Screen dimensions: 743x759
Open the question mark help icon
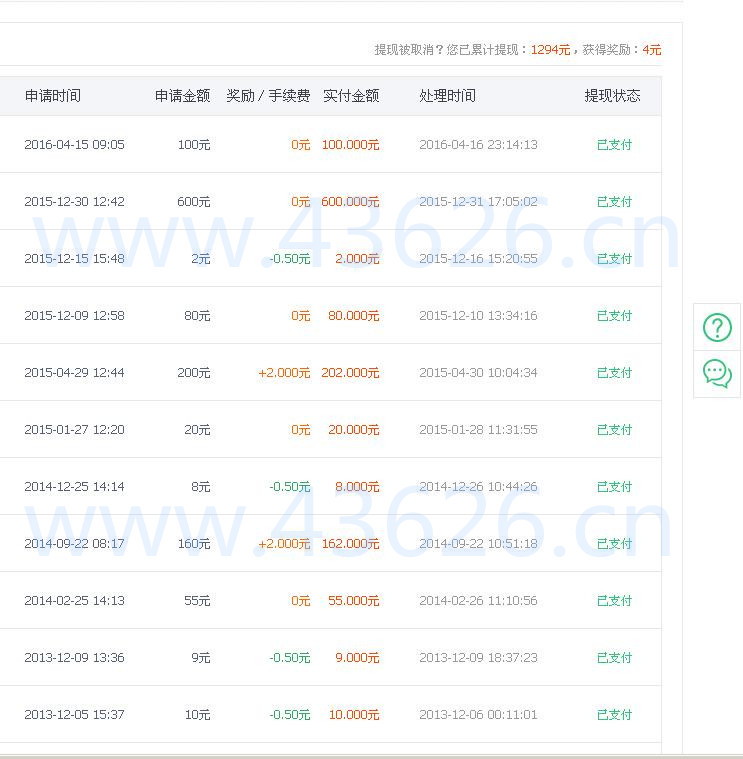[x=717, y=328]
